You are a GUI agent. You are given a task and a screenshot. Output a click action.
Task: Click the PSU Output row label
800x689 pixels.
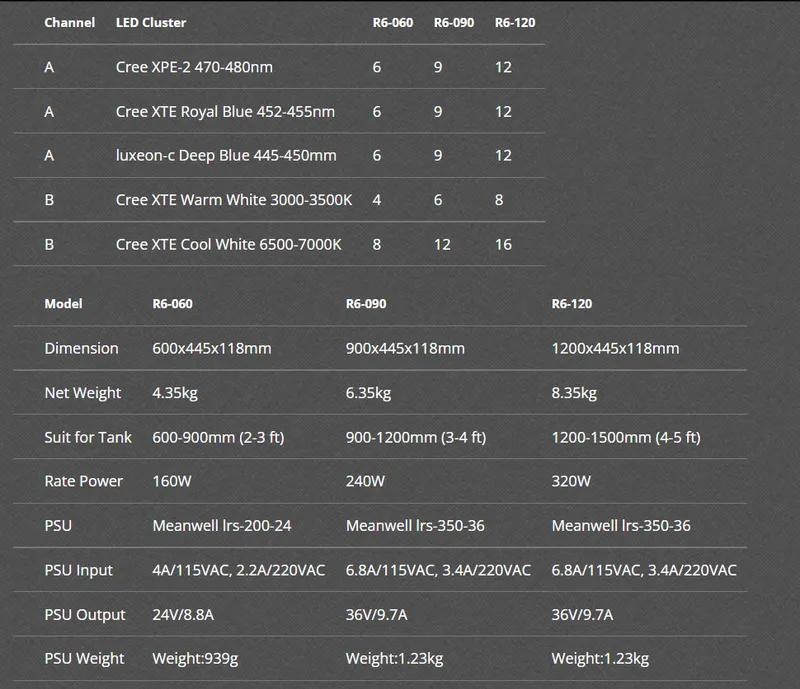[85, 614]
